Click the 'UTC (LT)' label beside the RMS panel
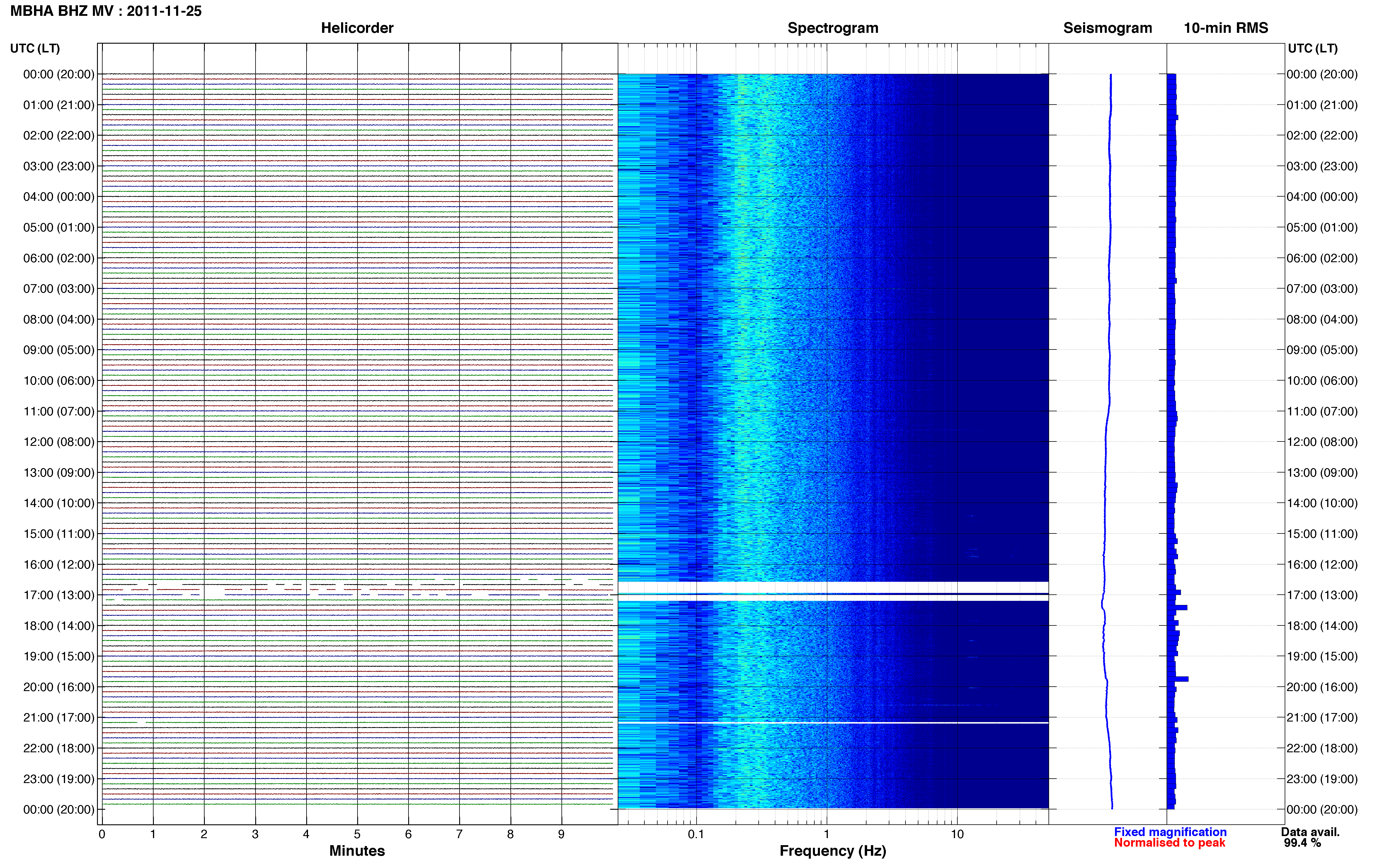1389x868 pixels. pyautogui.click(x=1313, y=48)
